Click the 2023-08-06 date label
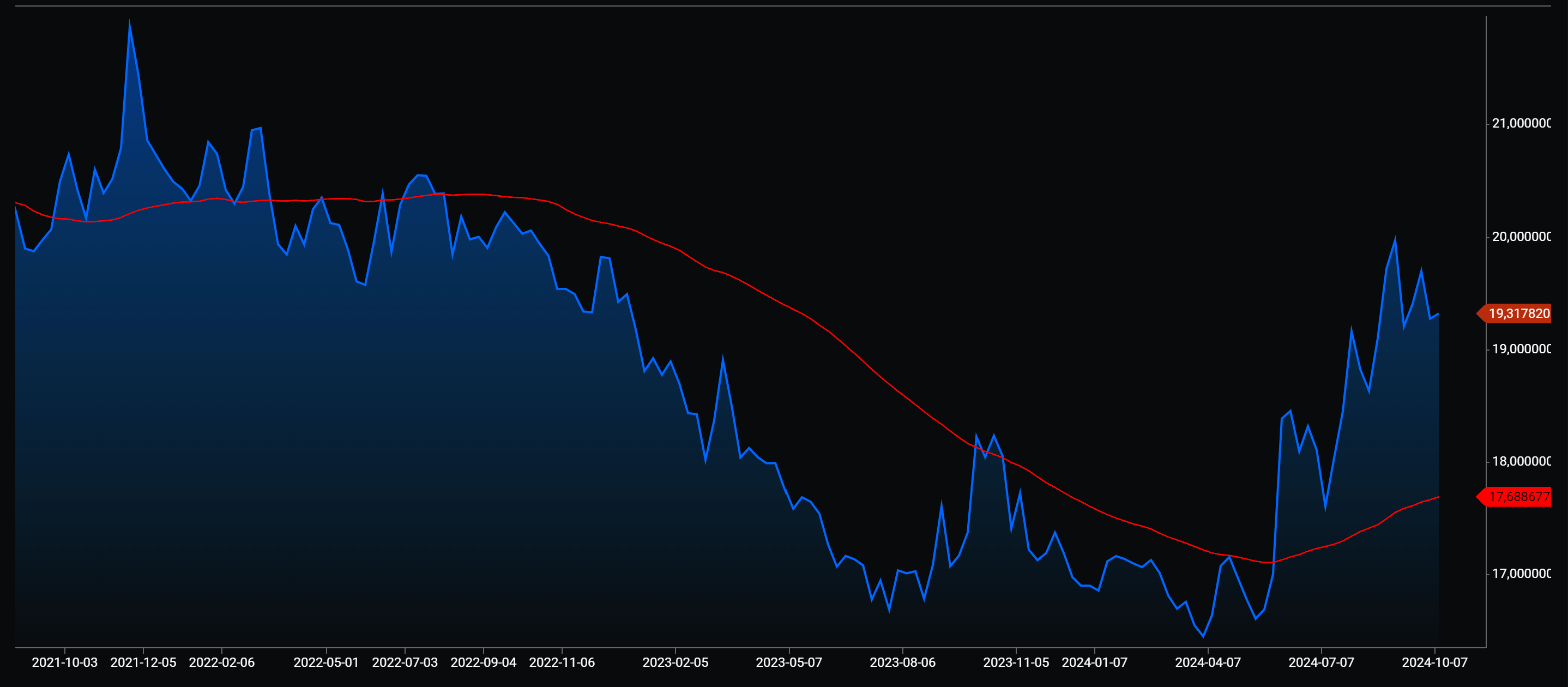Viewport: 1568px width, 687px height. (x=902, y=662)
